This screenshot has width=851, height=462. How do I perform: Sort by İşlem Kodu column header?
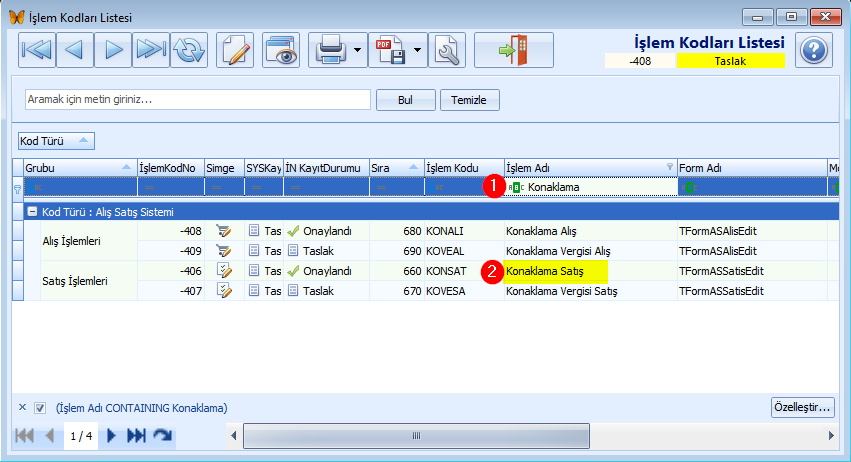coord(464,168)
